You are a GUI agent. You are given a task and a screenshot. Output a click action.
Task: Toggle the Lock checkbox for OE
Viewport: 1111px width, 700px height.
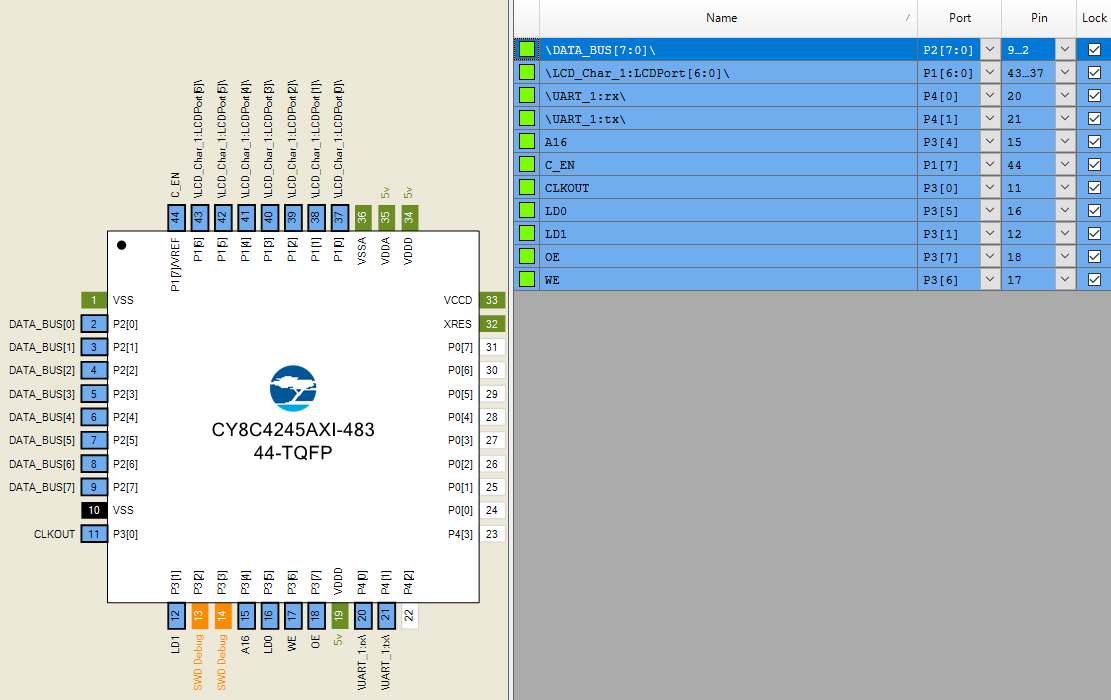pyautogui.click(x=1094, y=256)
